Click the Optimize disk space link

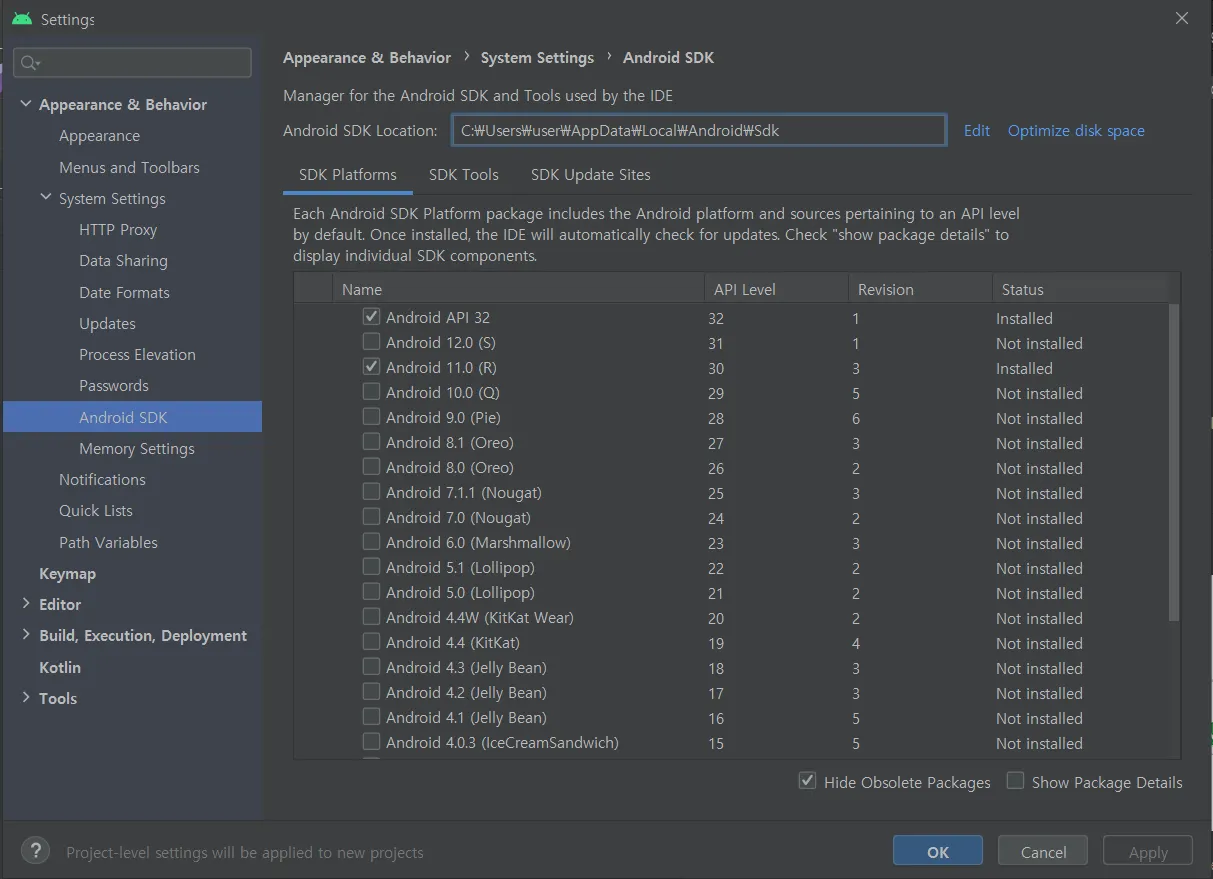(x=1076, y=131)
